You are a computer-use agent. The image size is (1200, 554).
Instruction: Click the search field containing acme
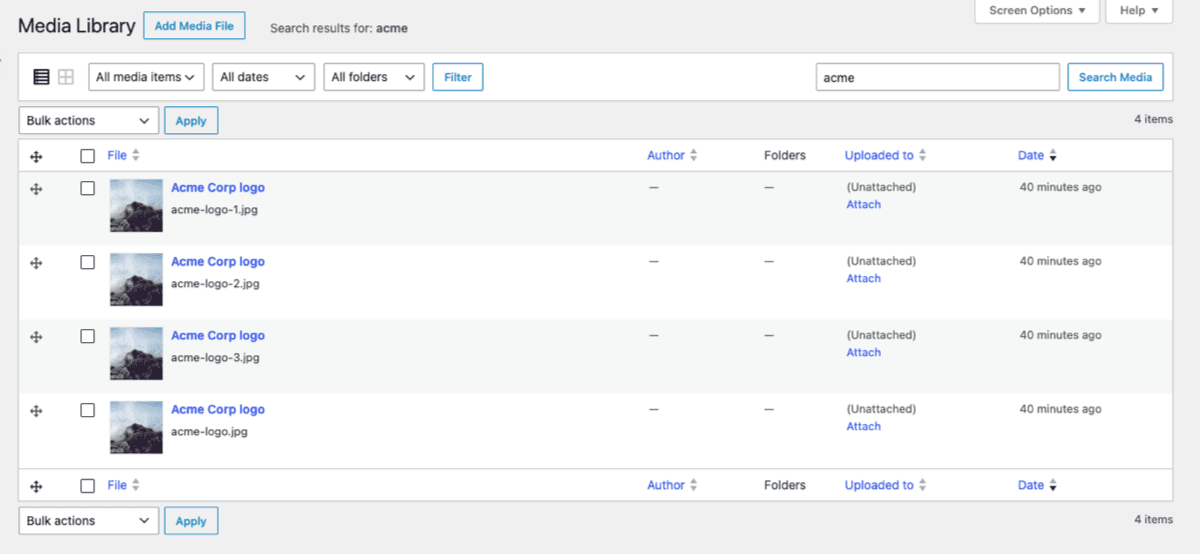point(938,77)
